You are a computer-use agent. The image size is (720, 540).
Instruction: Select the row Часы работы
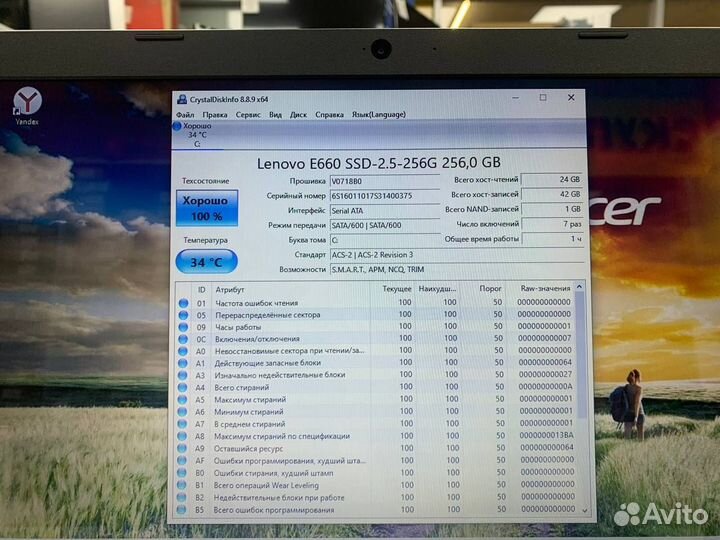click(375, 326)
